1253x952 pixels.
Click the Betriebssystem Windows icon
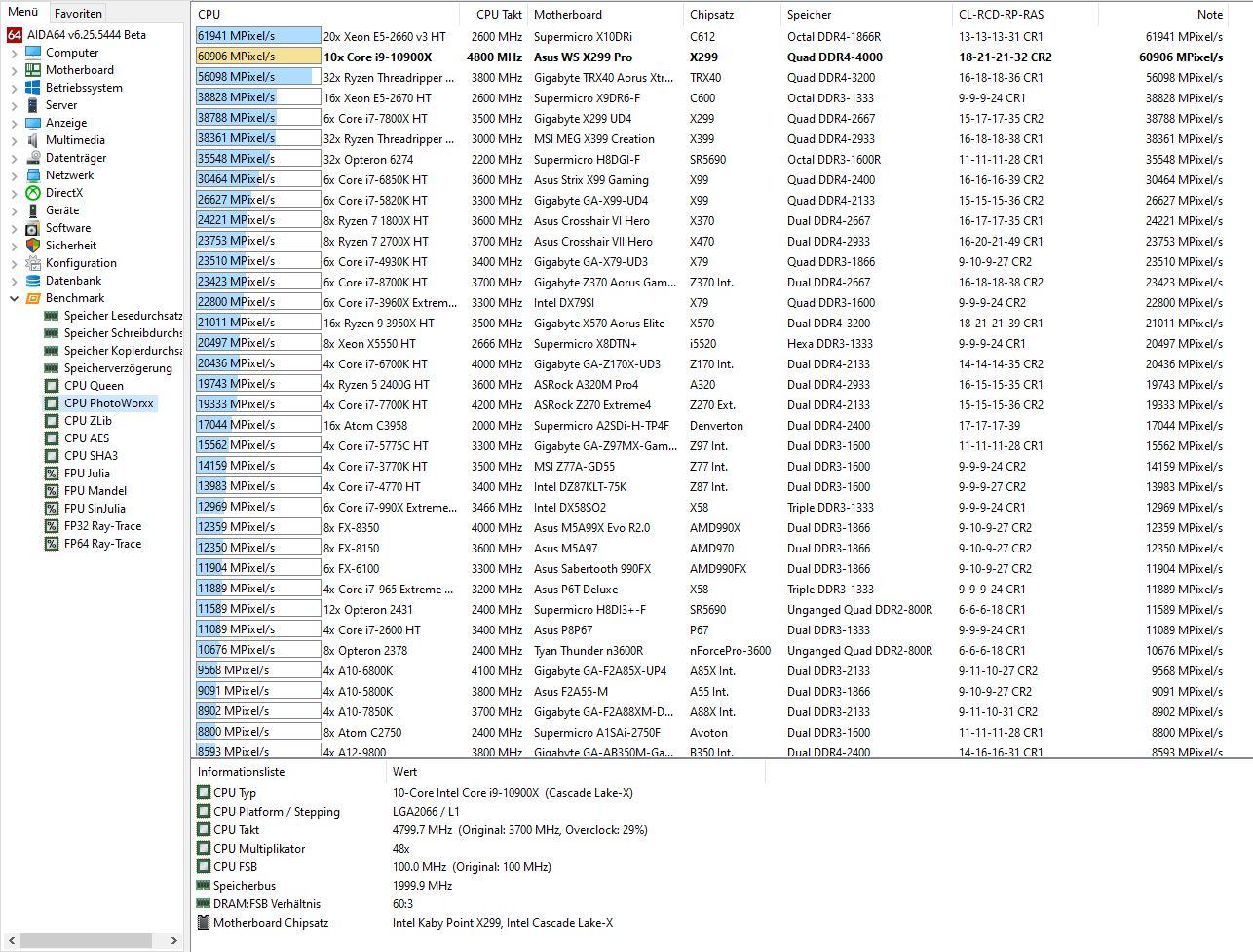point(33,88)
